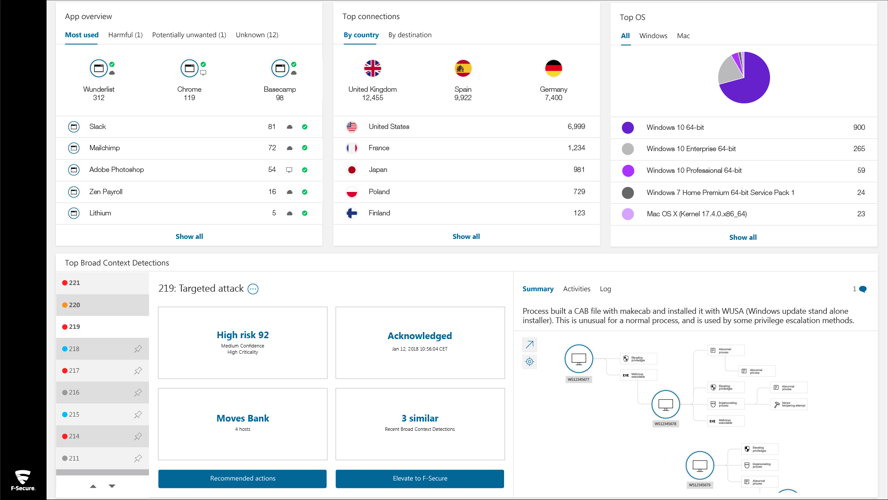Click the comments speech bubble icon
Image resolution: width=888 pixels, height=500 pixels.
863,289
